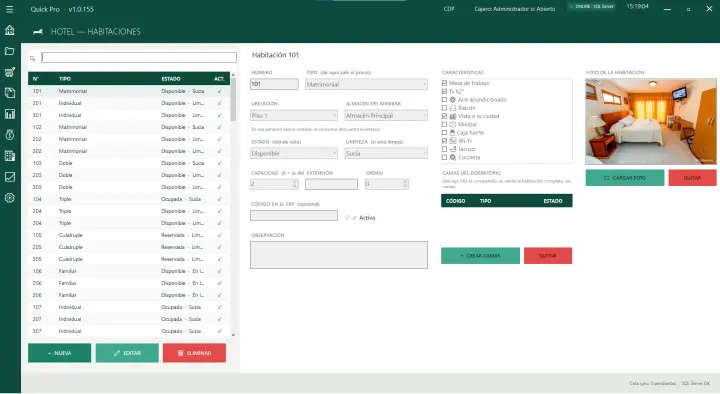Click the Cocineta icon
Screen dimensions: 720x394
(453, 158)
